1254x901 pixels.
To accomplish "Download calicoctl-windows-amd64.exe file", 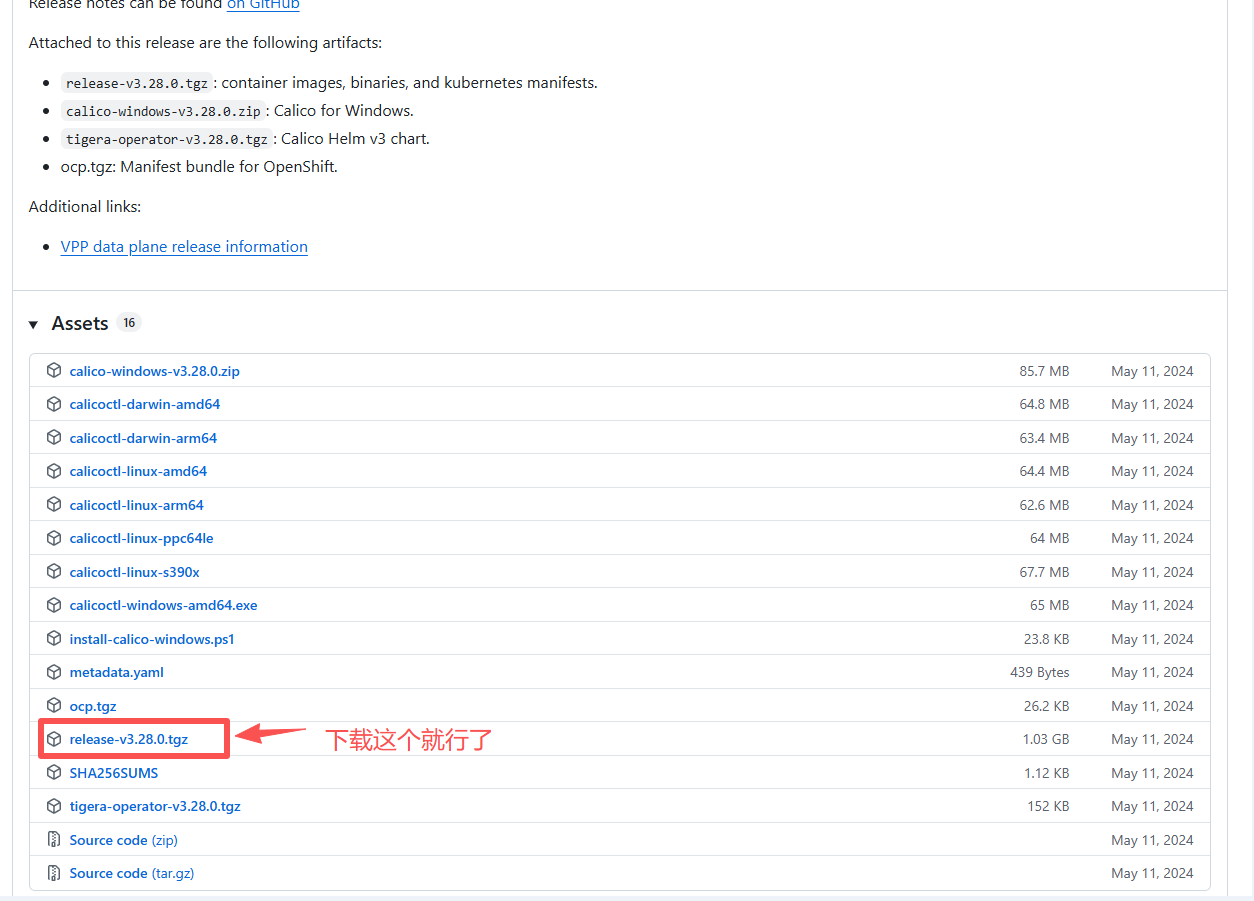I will coord(164,605).
